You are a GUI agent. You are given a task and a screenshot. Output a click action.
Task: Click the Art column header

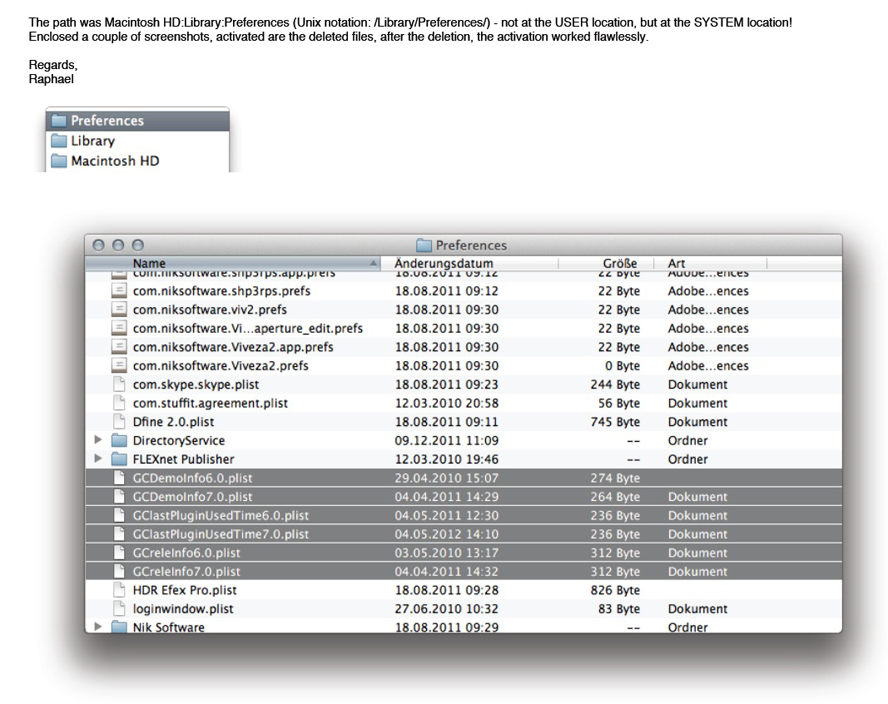pos(677,263)
